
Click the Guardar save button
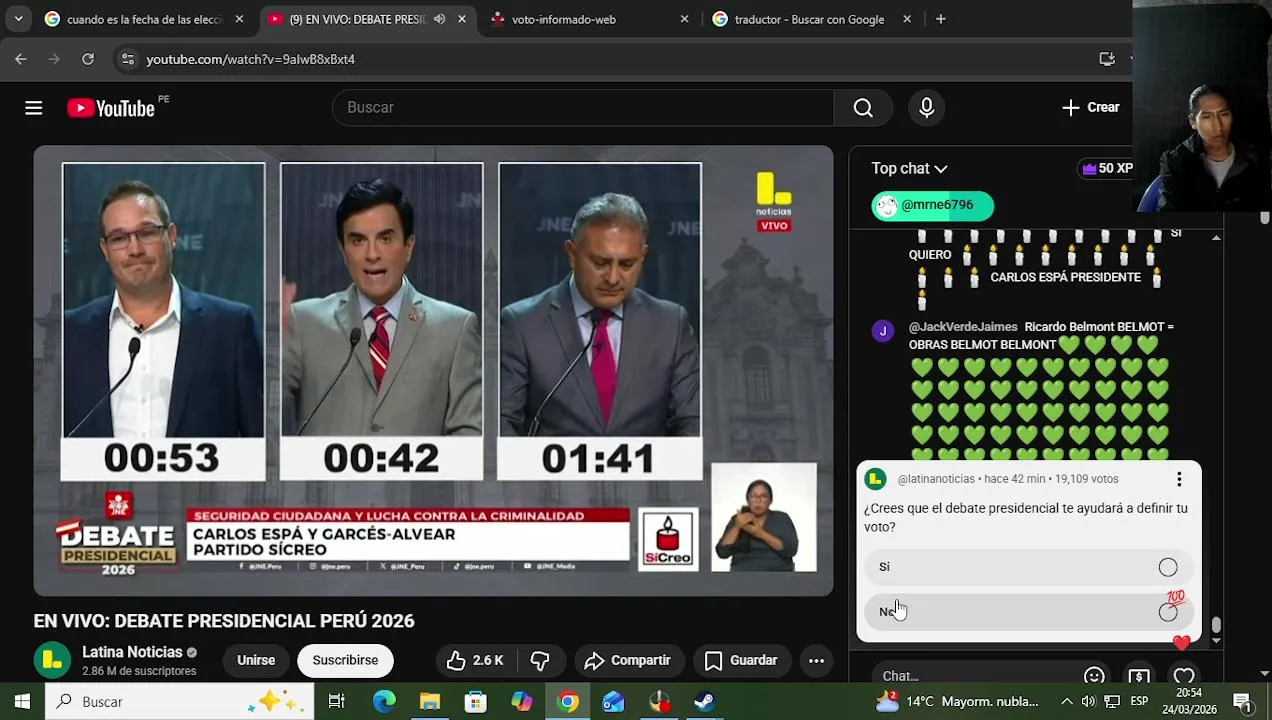(741, 660)
